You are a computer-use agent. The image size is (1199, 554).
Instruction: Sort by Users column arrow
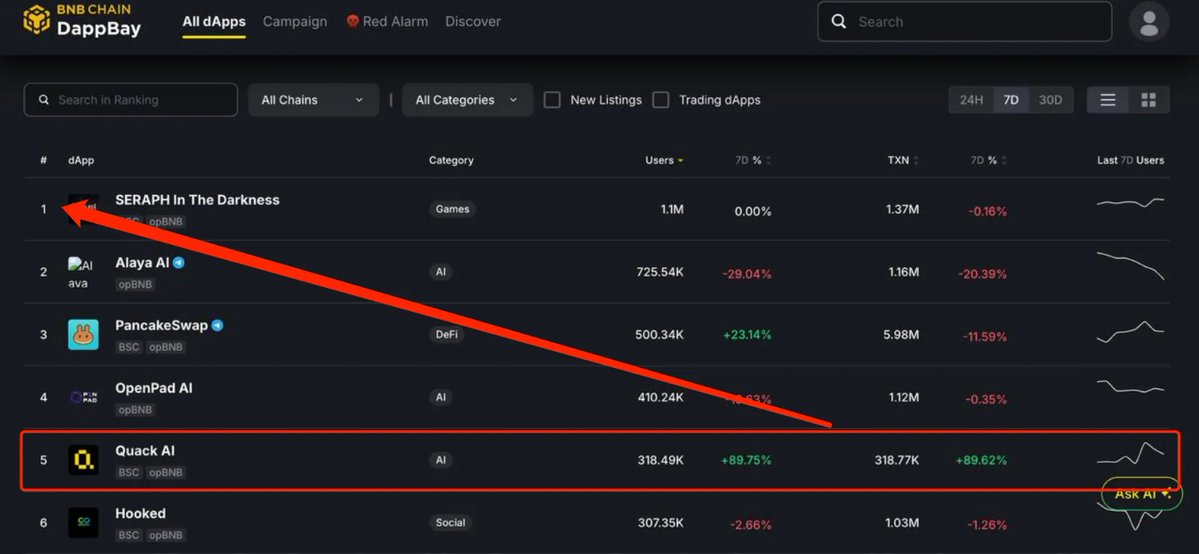click(681, 161)
